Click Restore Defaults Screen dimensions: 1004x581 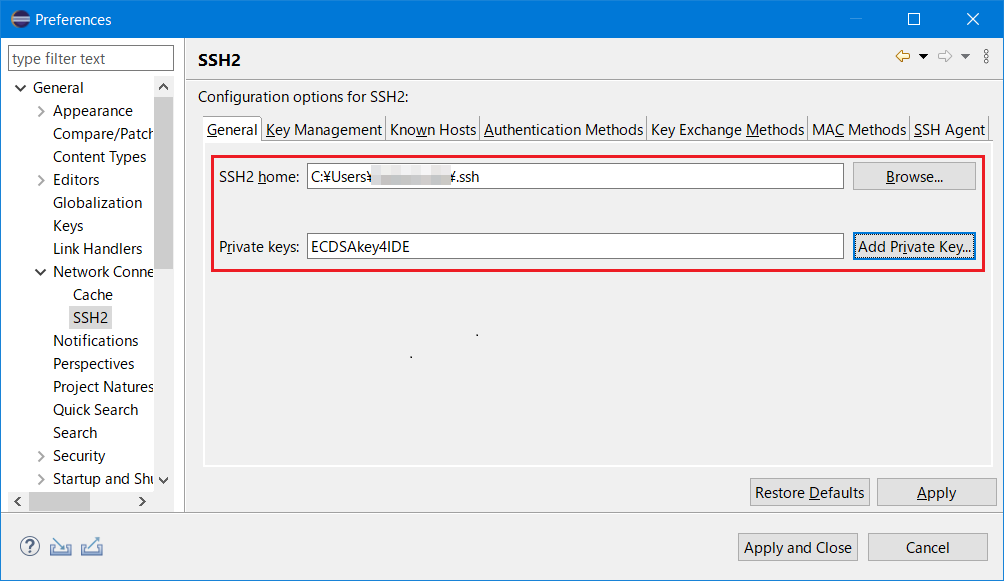[809, 492]
